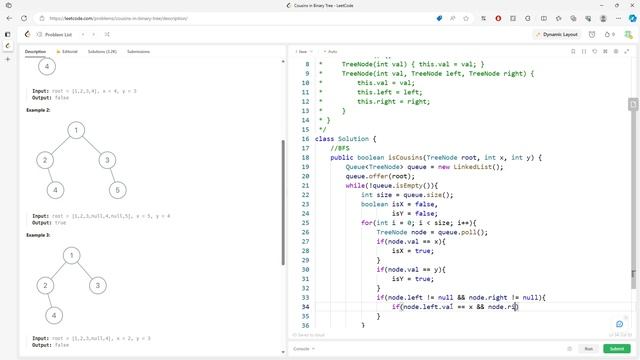Click the blue shopping tag icon in the address bar

click(439, 18)
